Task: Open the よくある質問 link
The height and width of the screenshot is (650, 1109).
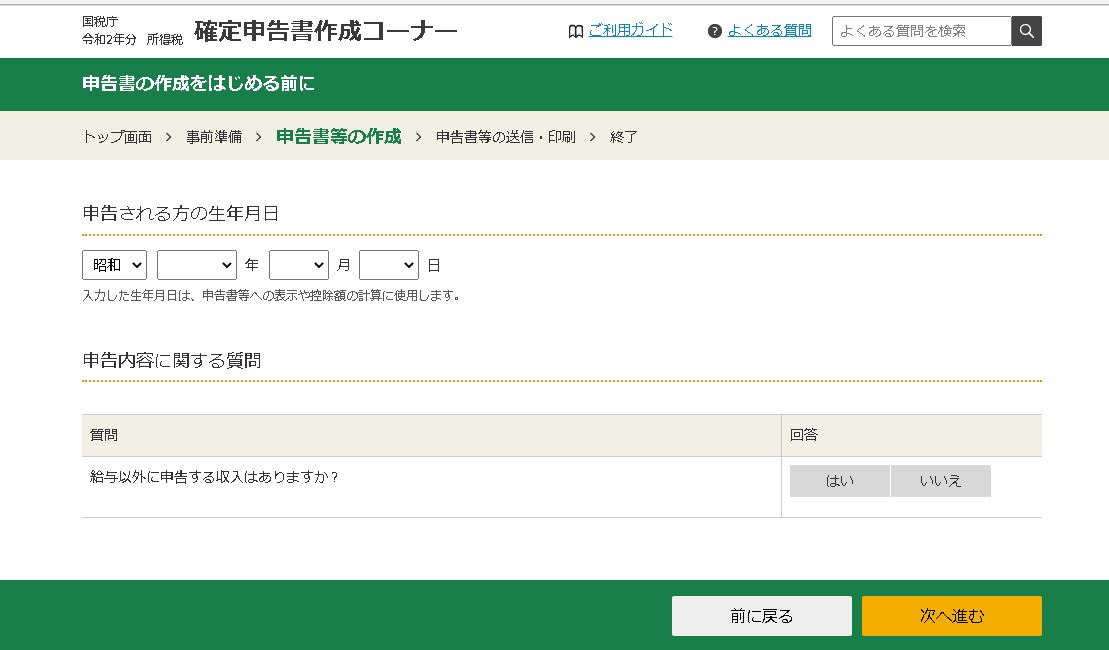Action: pyautogui.click(x=769, y=30)
